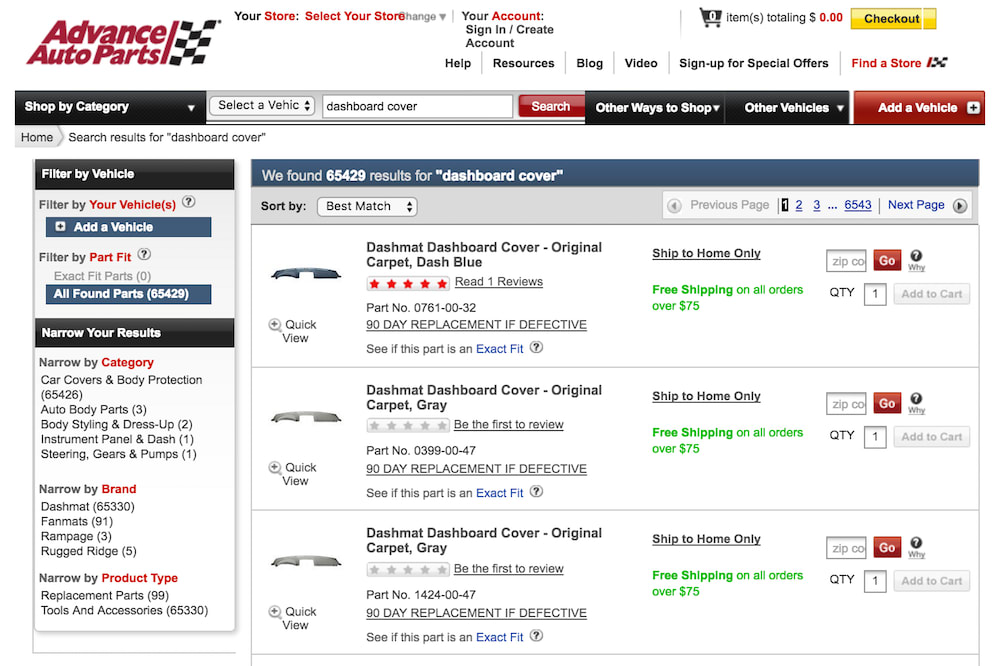1000x666 pixels.
Task: Narrow by Fanmats (91) brand
Action: click(77, 521)
